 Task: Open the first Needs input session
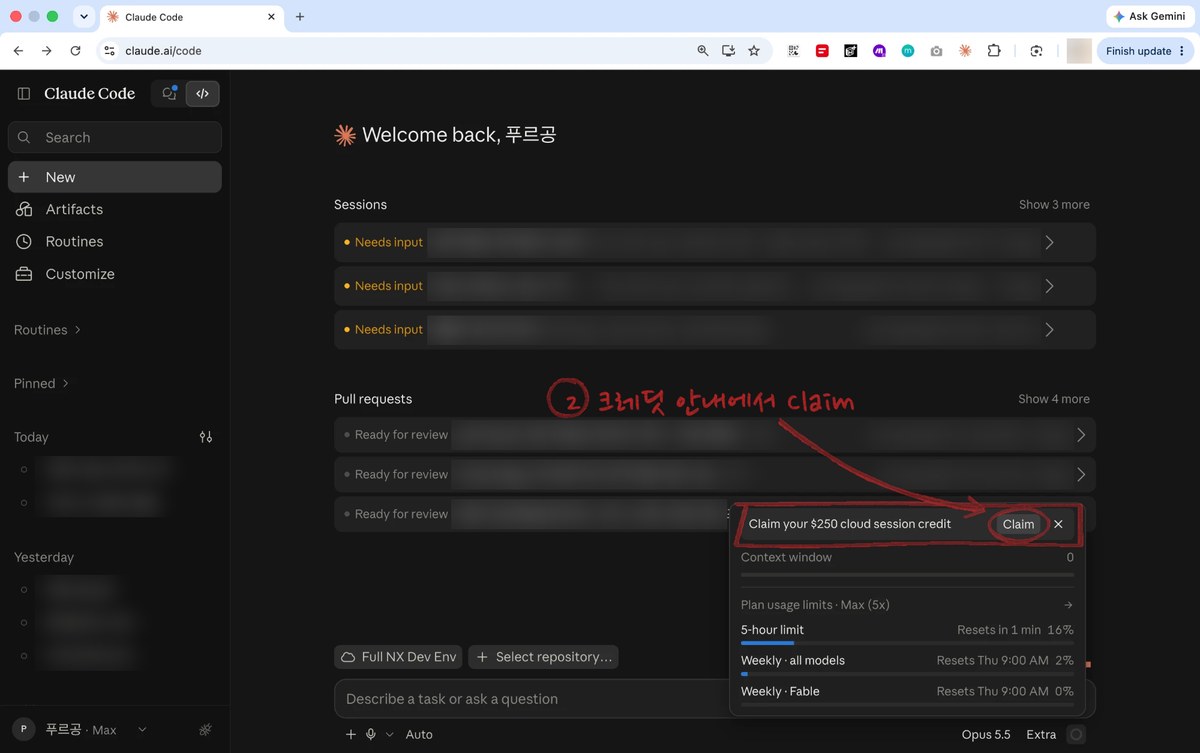pos(715,242)
